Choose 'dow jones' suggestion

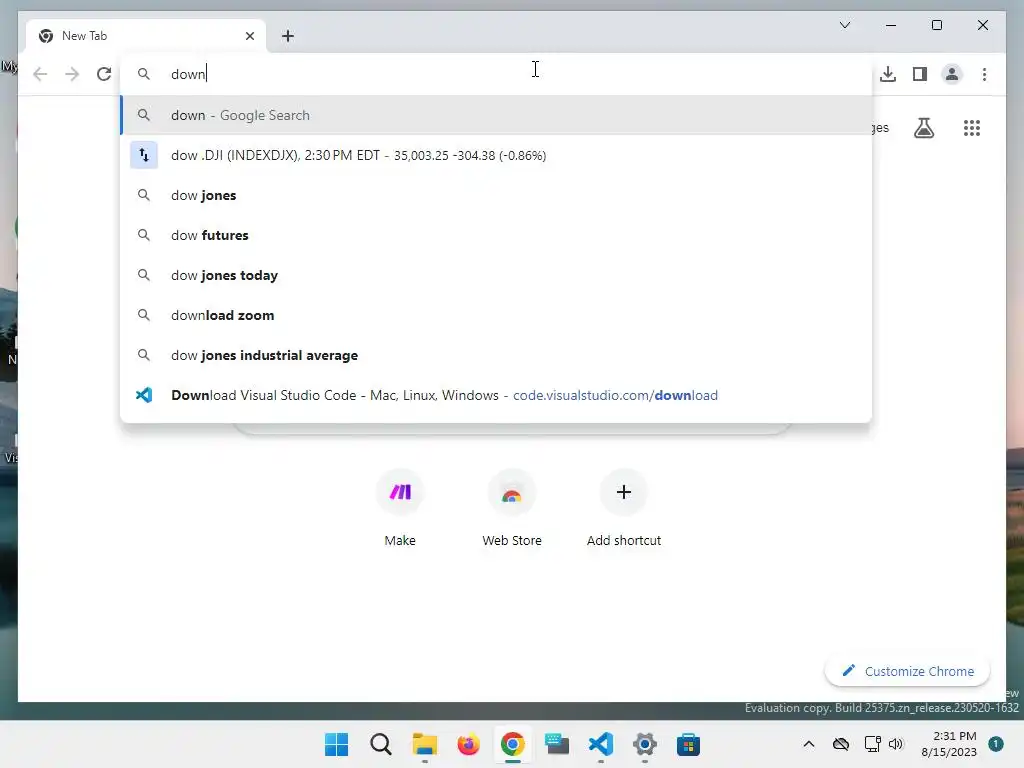click(x=496, y=195)
